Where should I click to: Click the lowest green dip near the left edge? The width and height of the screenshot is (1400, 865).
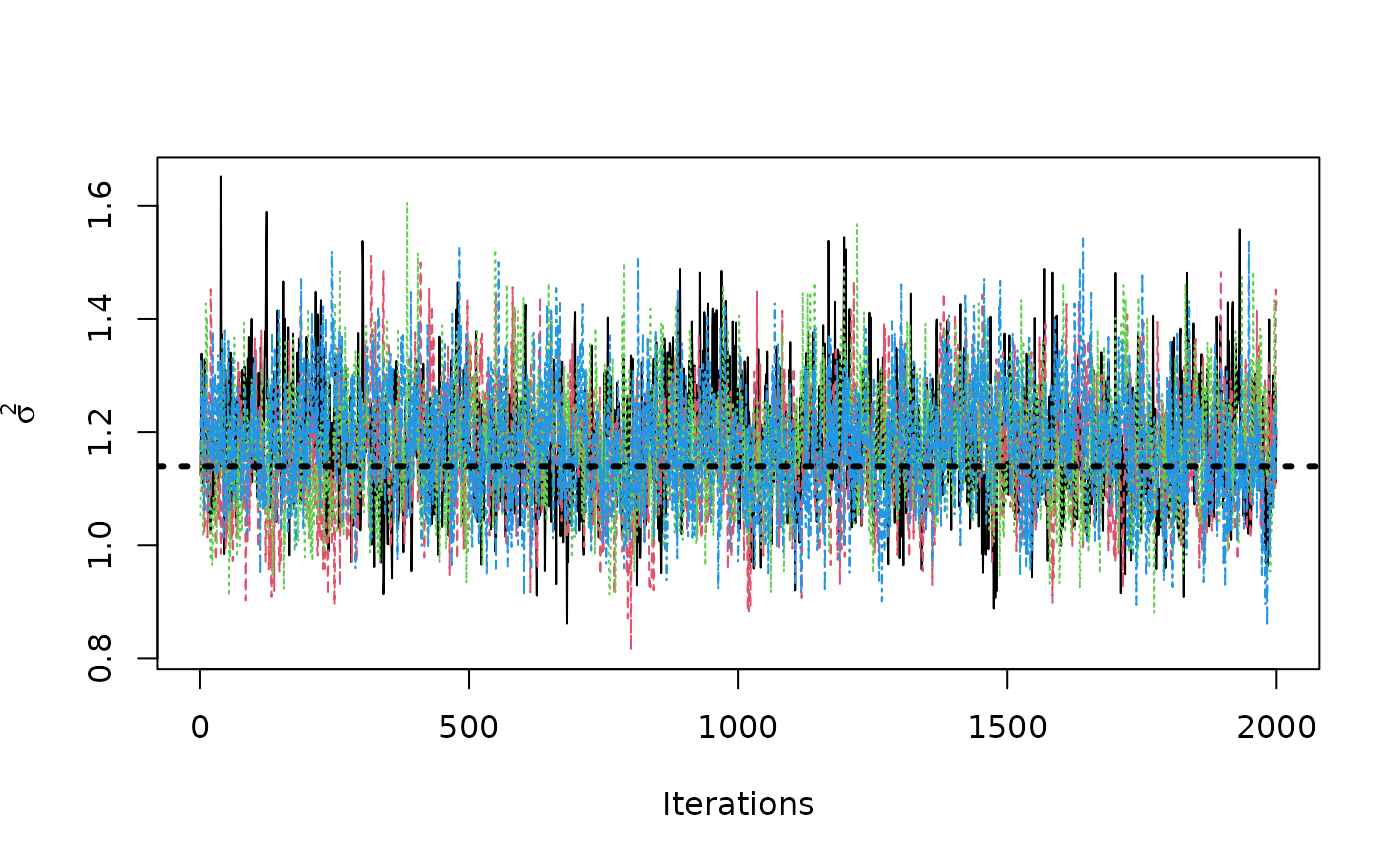pyautogui.click(x=229, y=594)
